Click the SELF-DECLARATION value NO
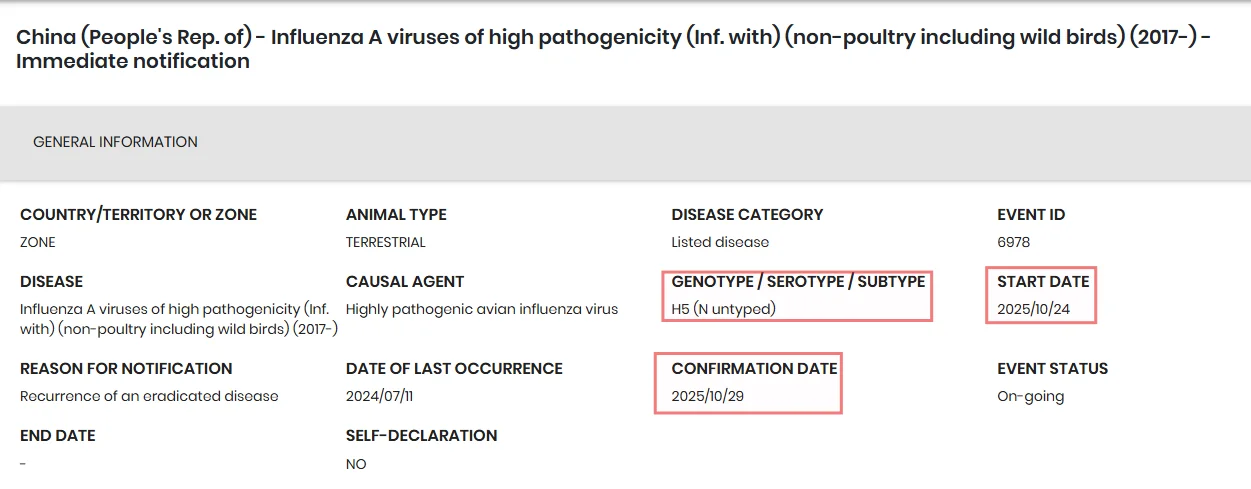The image size is (1251, 489). click(x=356, y=464)
